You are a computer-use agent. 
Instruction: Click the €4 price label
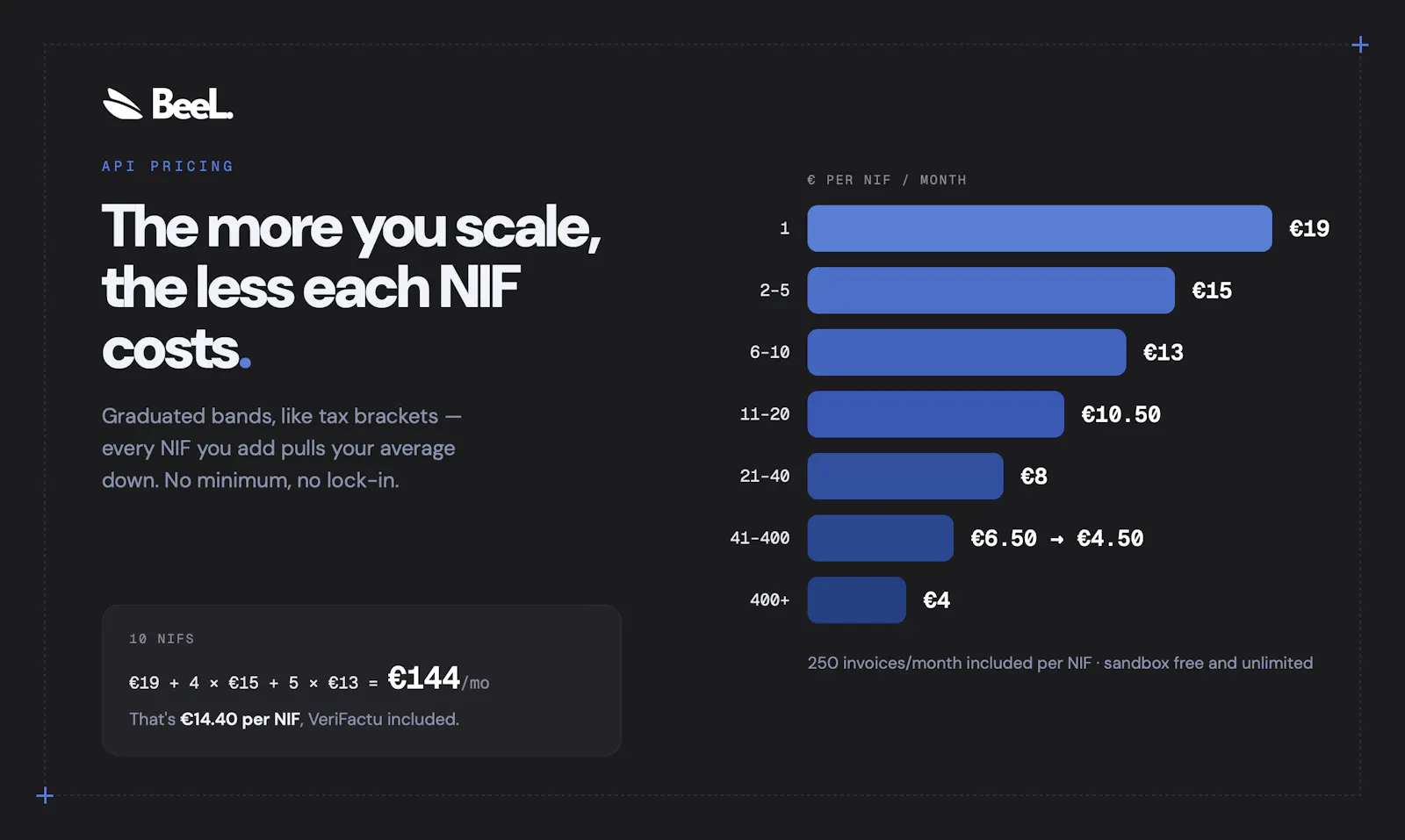click(937, 600)
